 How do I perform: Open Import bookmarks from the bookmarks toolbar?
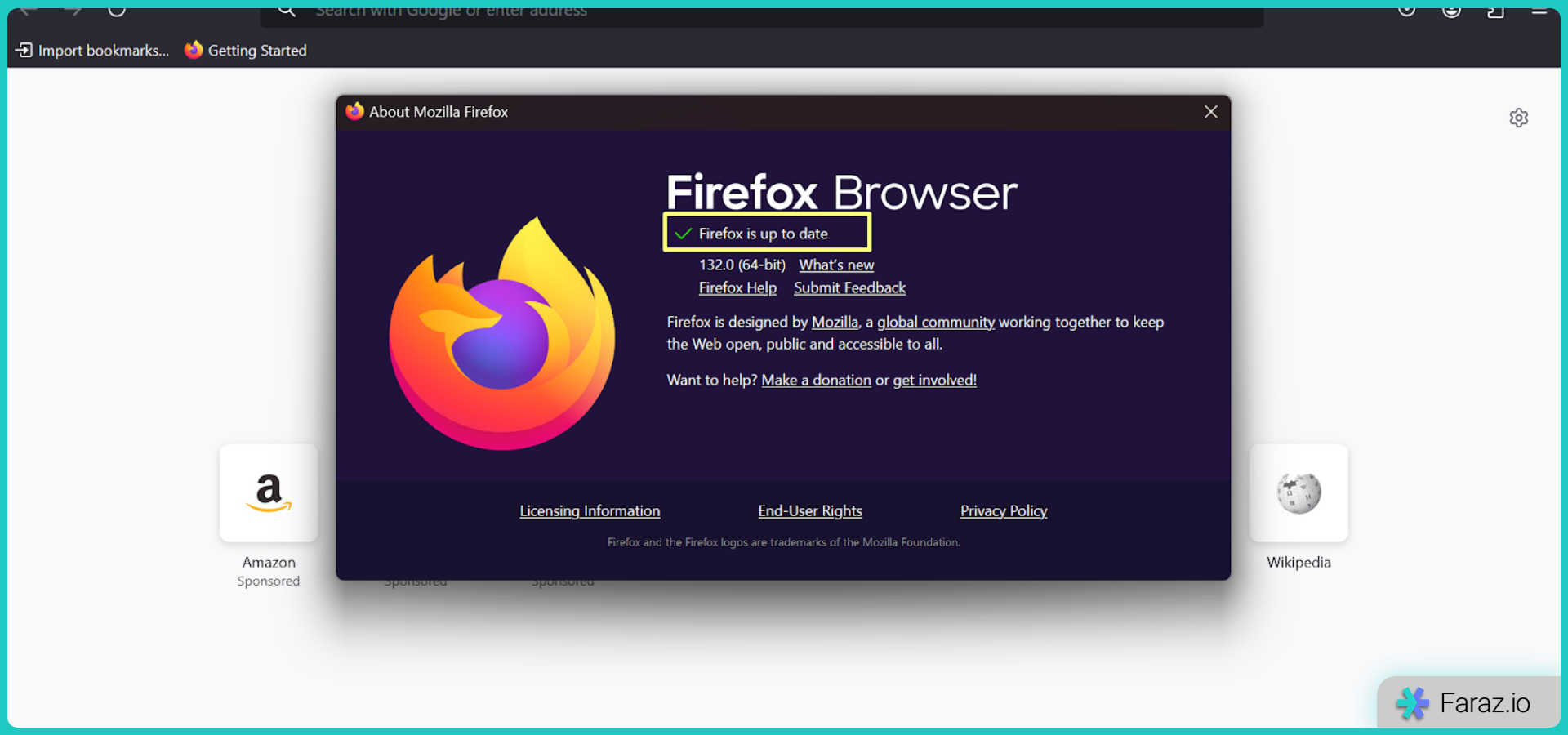click(x=92, y=51)
